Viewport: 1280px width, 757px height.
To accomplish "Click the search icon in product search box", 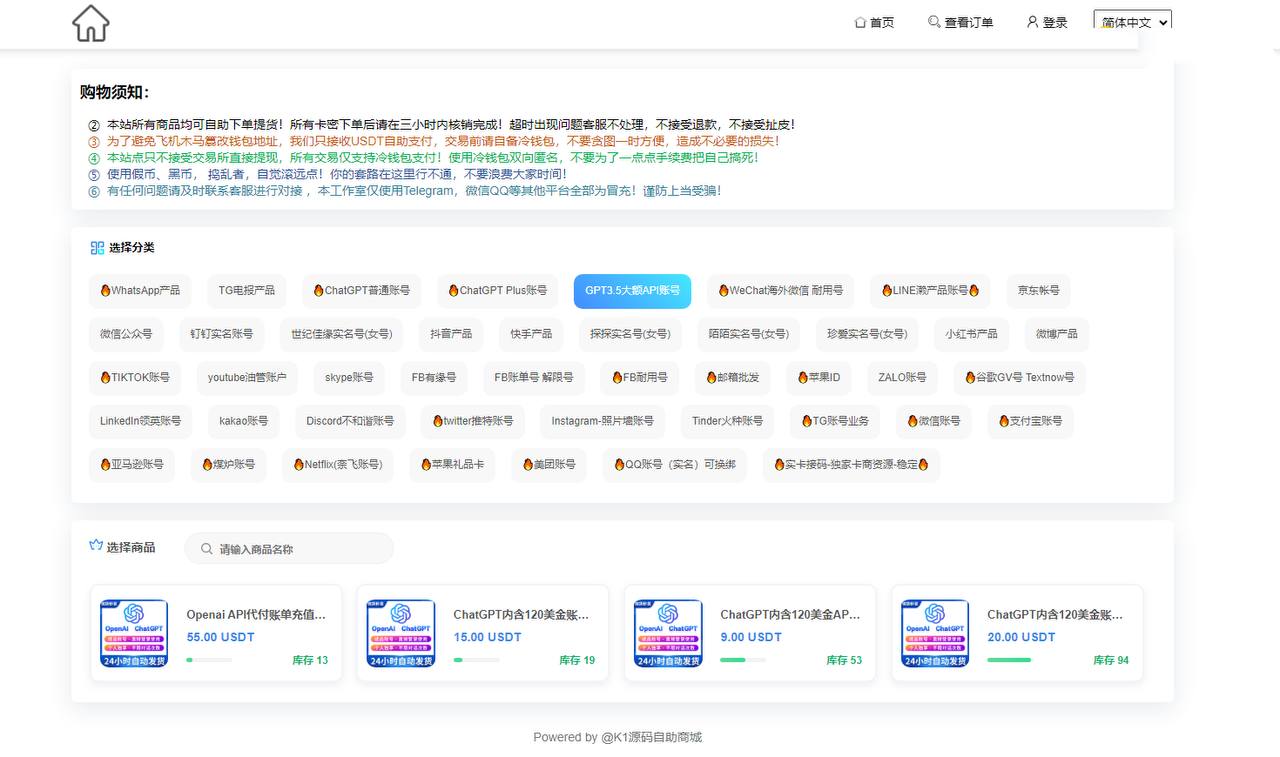I will 207,549.
